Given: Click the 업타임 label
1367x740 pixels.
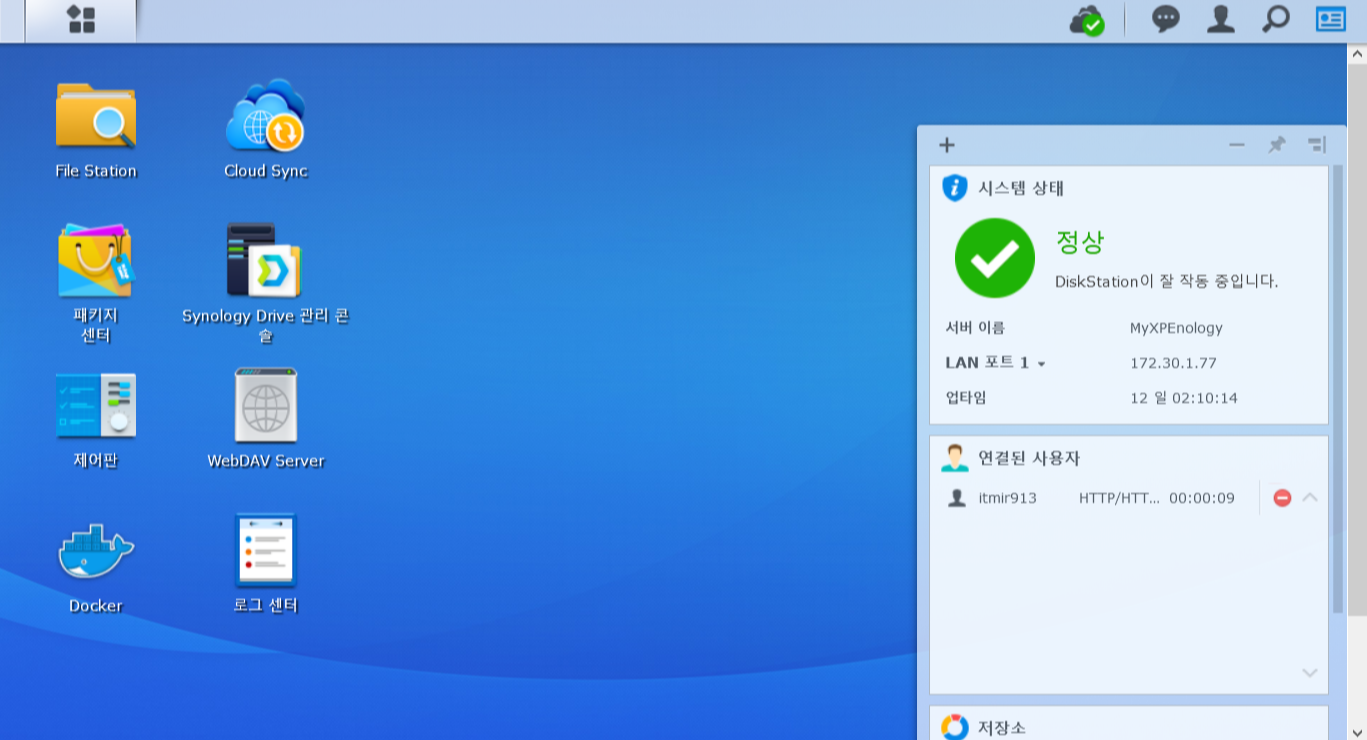Looking at the screenshot, I should coord(966,398).
